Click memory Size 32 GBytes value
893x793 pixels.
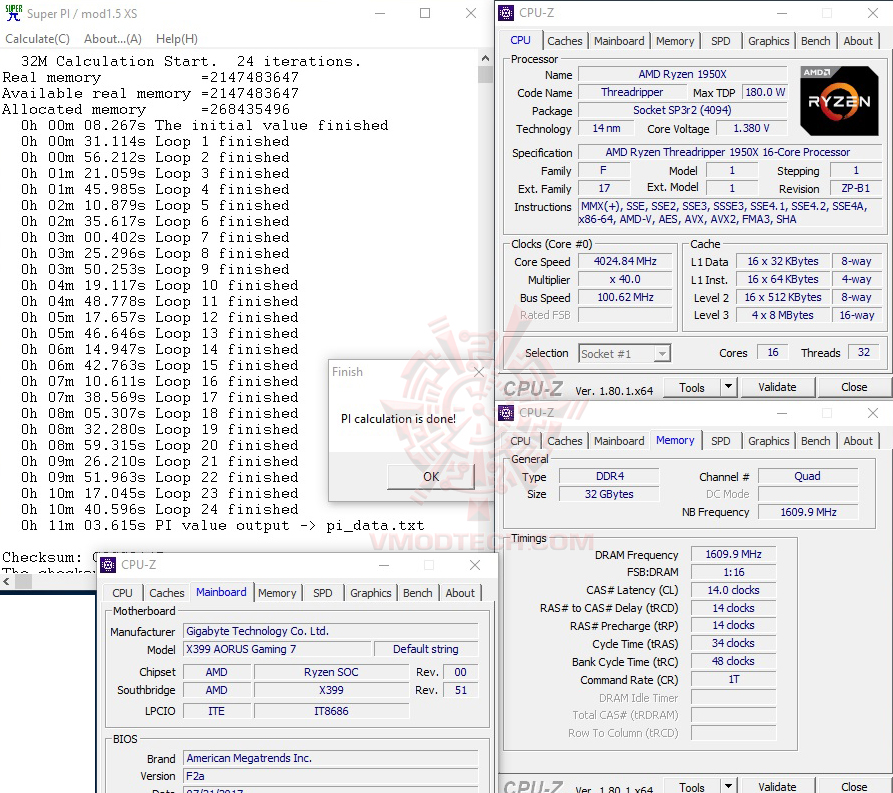609,494
